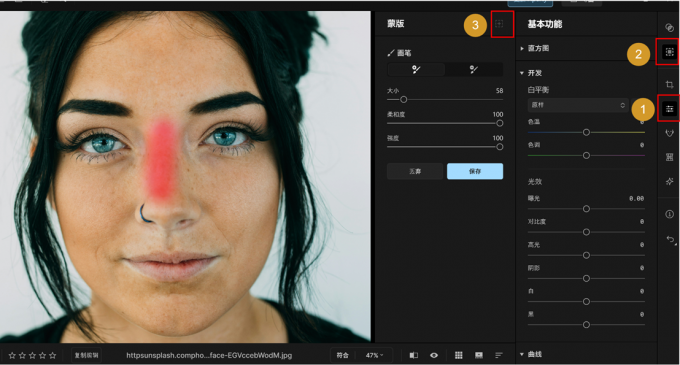Select the paint brush add mode

tap(416, 69)
